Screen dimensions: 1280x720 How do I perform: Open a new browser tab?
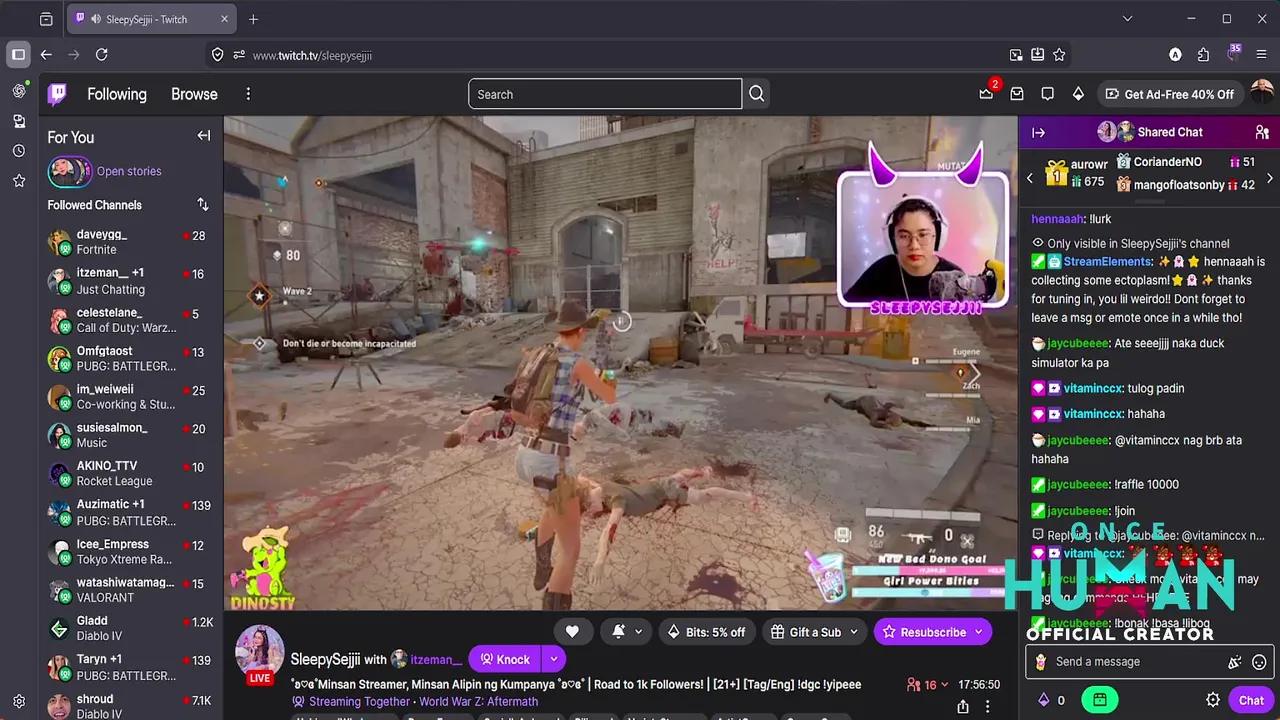click(253, 19)
